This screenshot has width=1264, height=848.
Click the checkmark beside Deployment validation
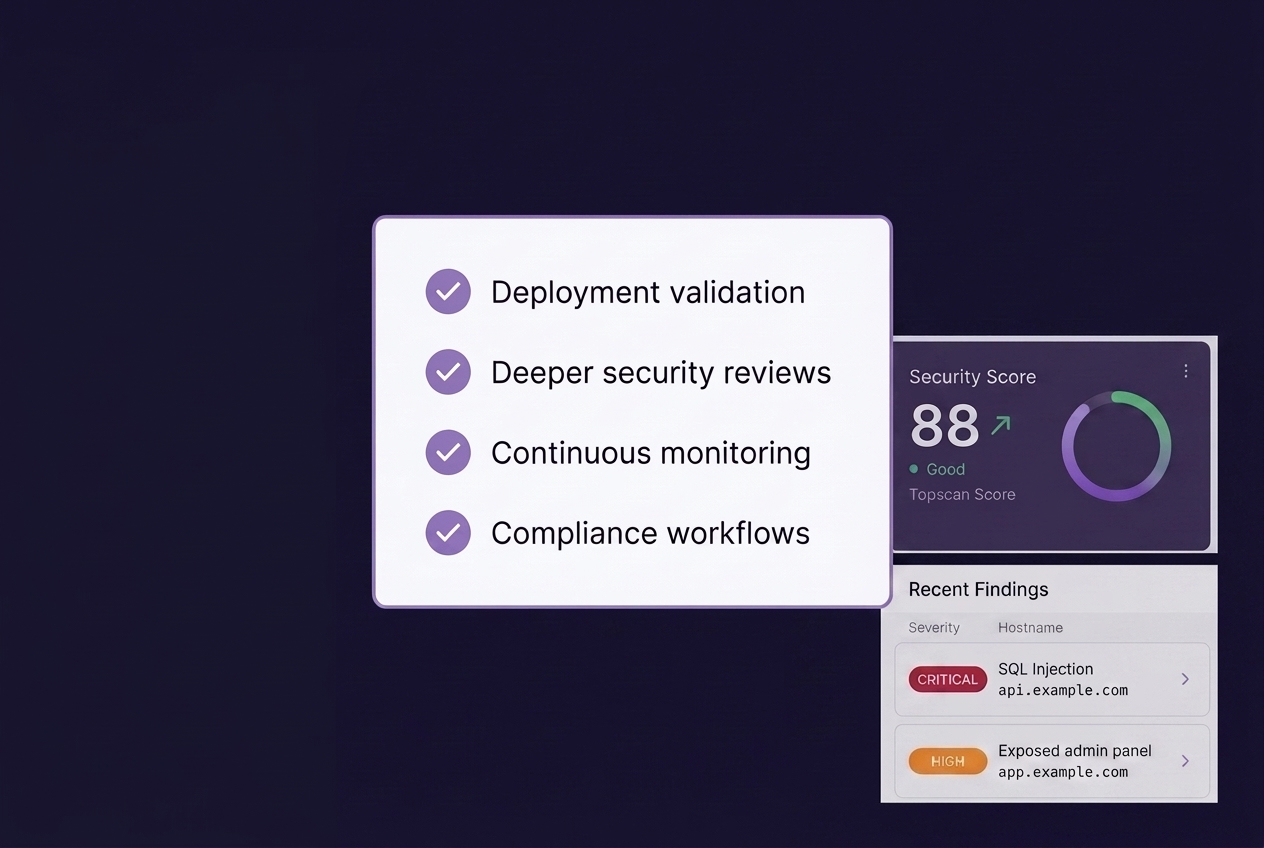448,292
